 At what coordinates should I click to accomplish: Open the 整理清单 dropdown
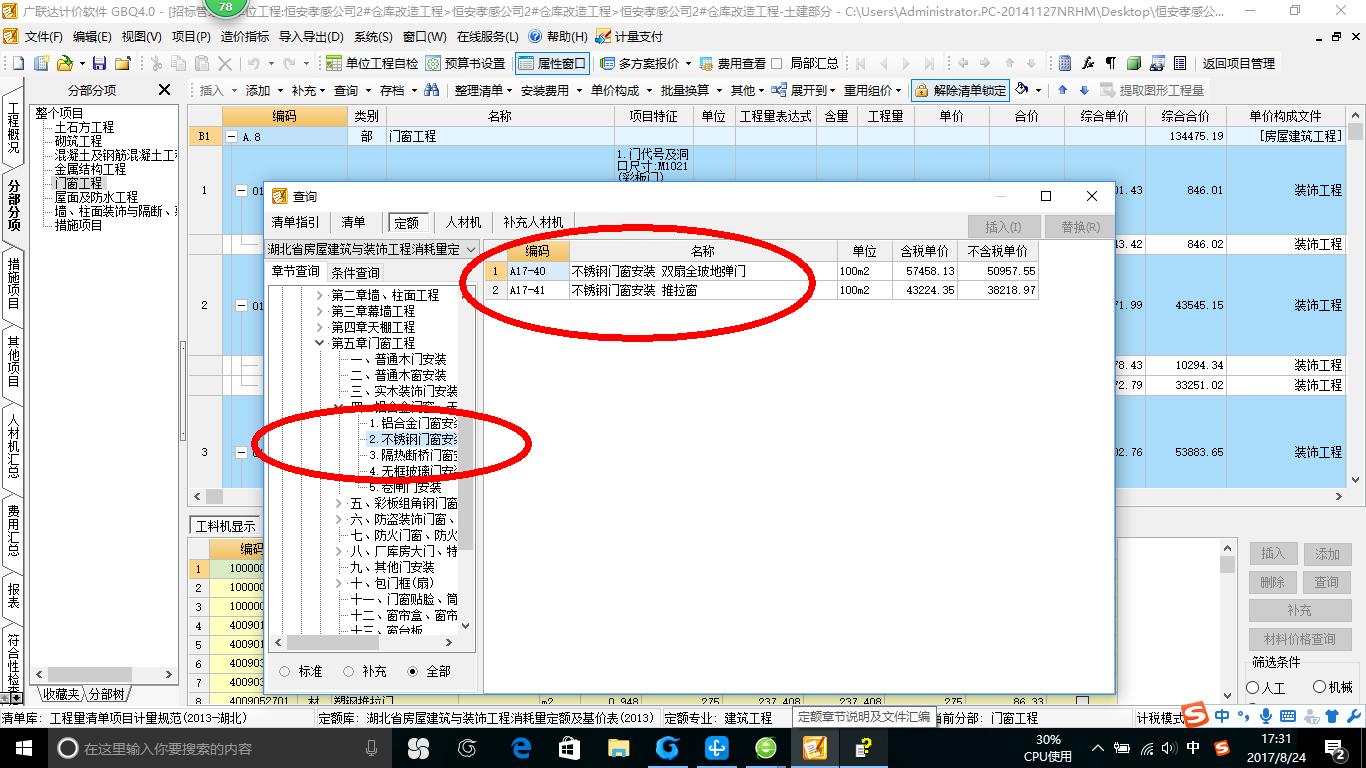point(483,90)
